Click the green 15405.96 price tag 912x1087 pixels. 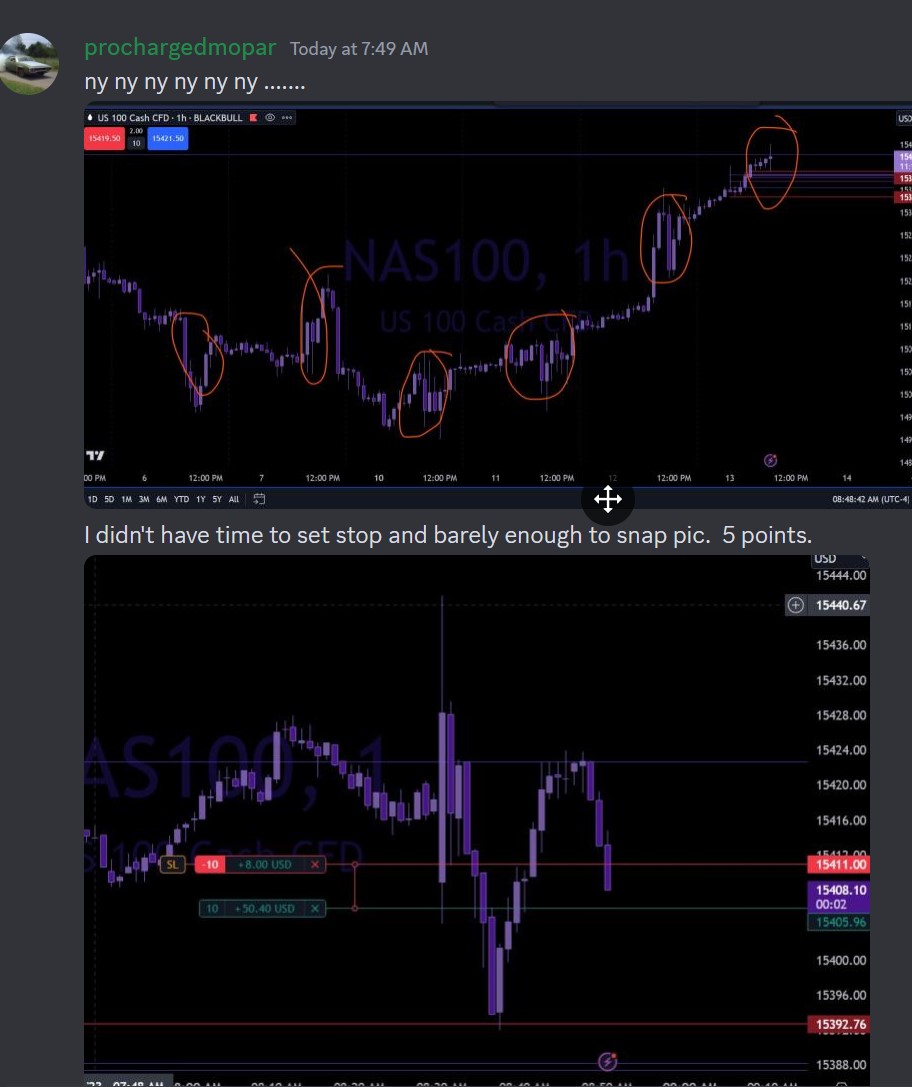click(x=839, y=922)
